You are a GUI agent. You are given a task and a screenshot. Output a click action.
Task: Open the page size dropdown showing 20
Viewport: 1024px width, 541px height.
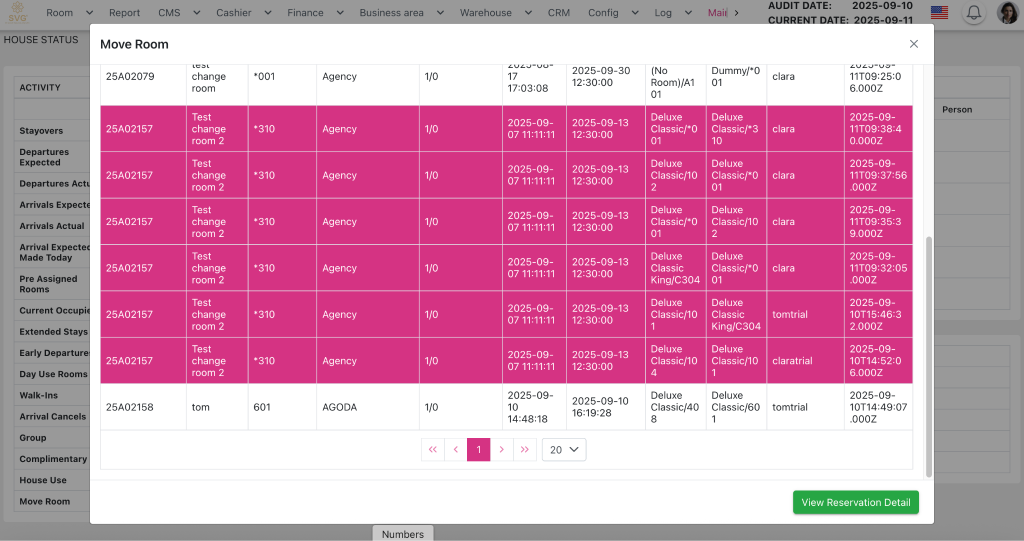tap(564, 450)
